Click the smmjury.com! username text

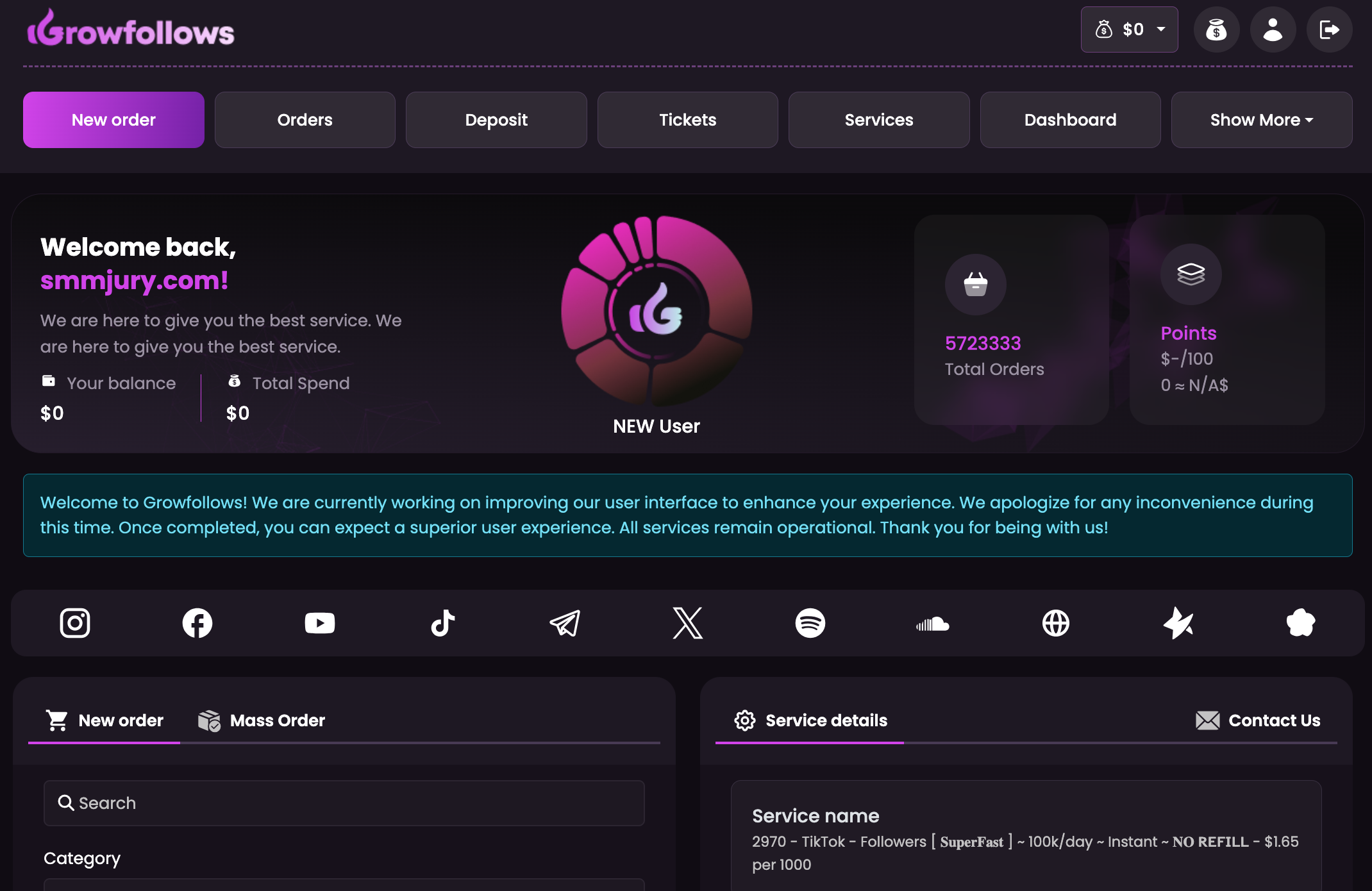[x=135, y=280]
